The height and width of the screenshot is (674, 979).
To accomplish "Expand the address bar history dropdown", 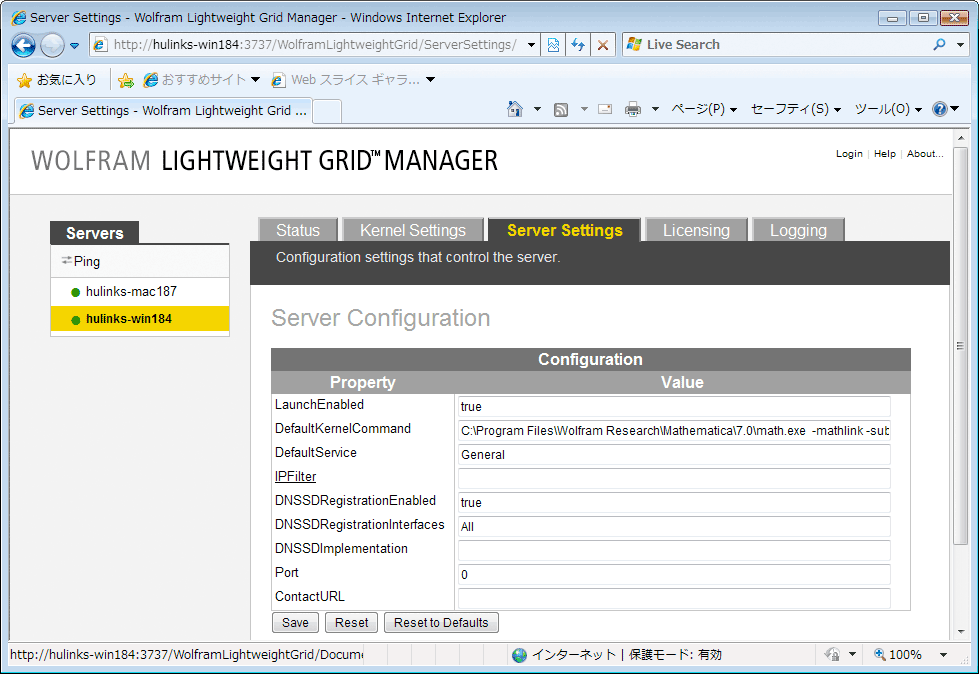I will tap(531, 45).
